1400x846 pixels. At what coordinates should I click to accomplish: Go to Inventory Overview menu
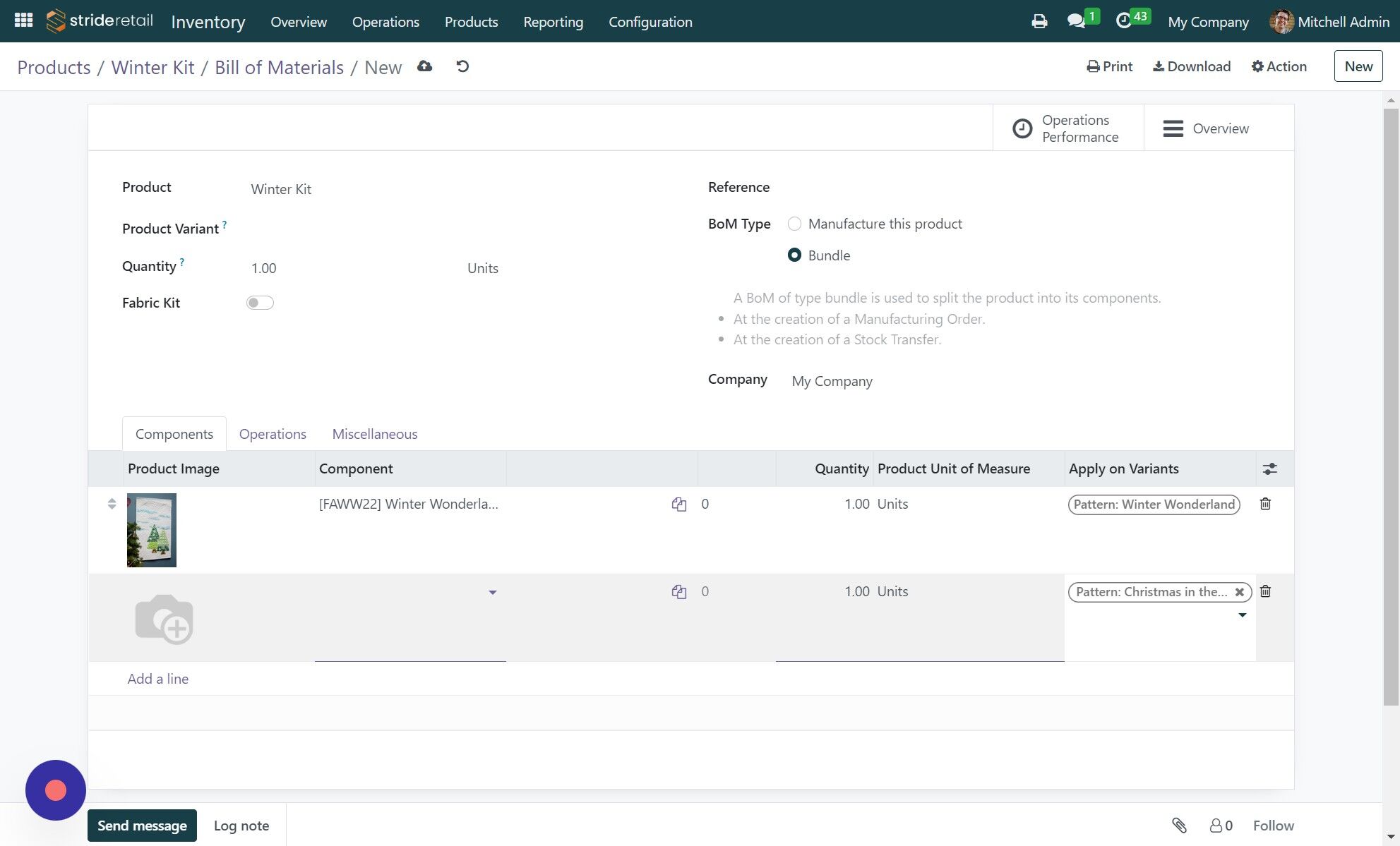click(x=299, y=22)
